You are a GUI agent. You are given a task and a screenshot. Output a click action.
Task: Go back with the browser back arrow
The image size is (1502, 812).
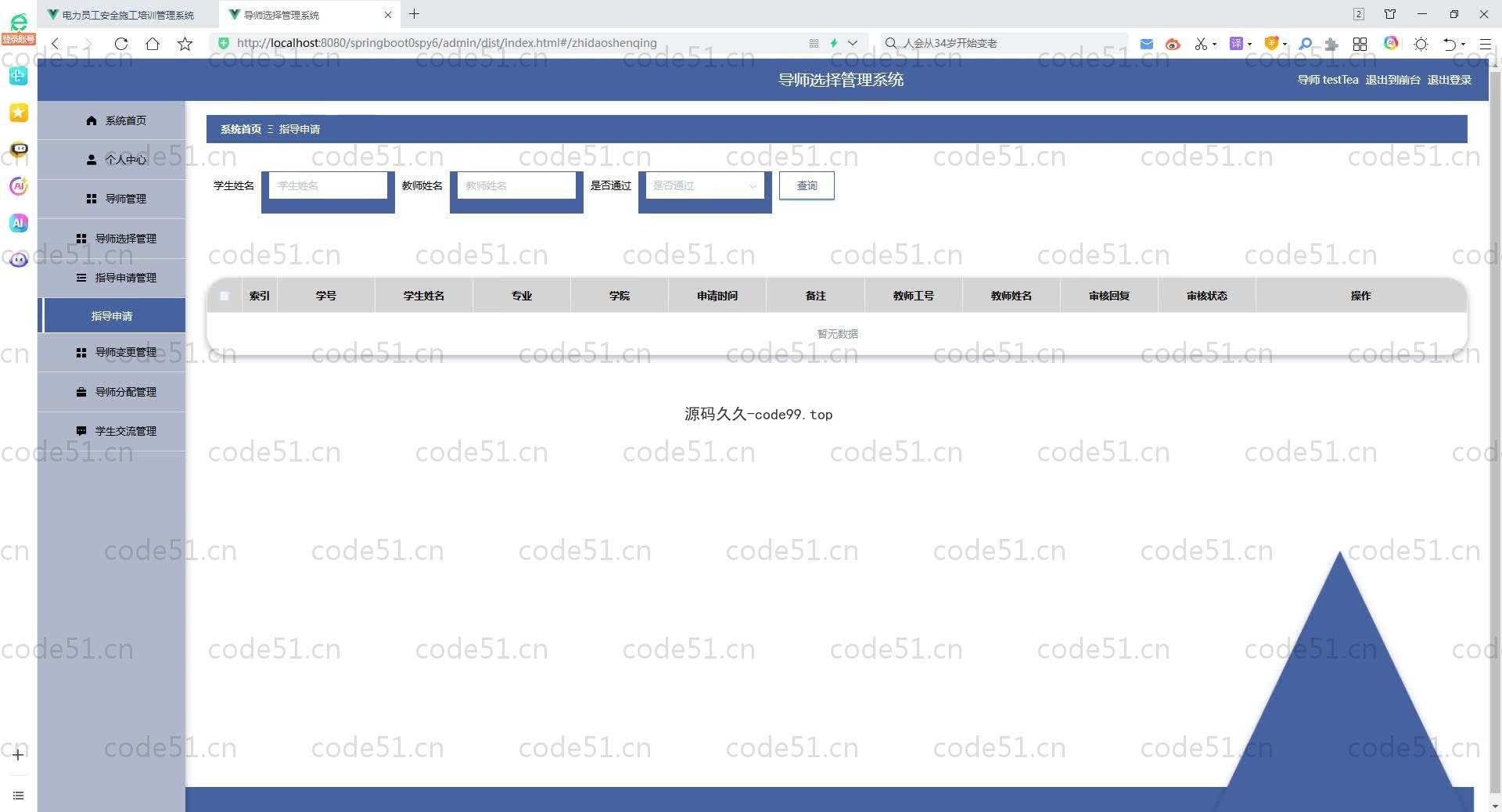pos(56,44)
